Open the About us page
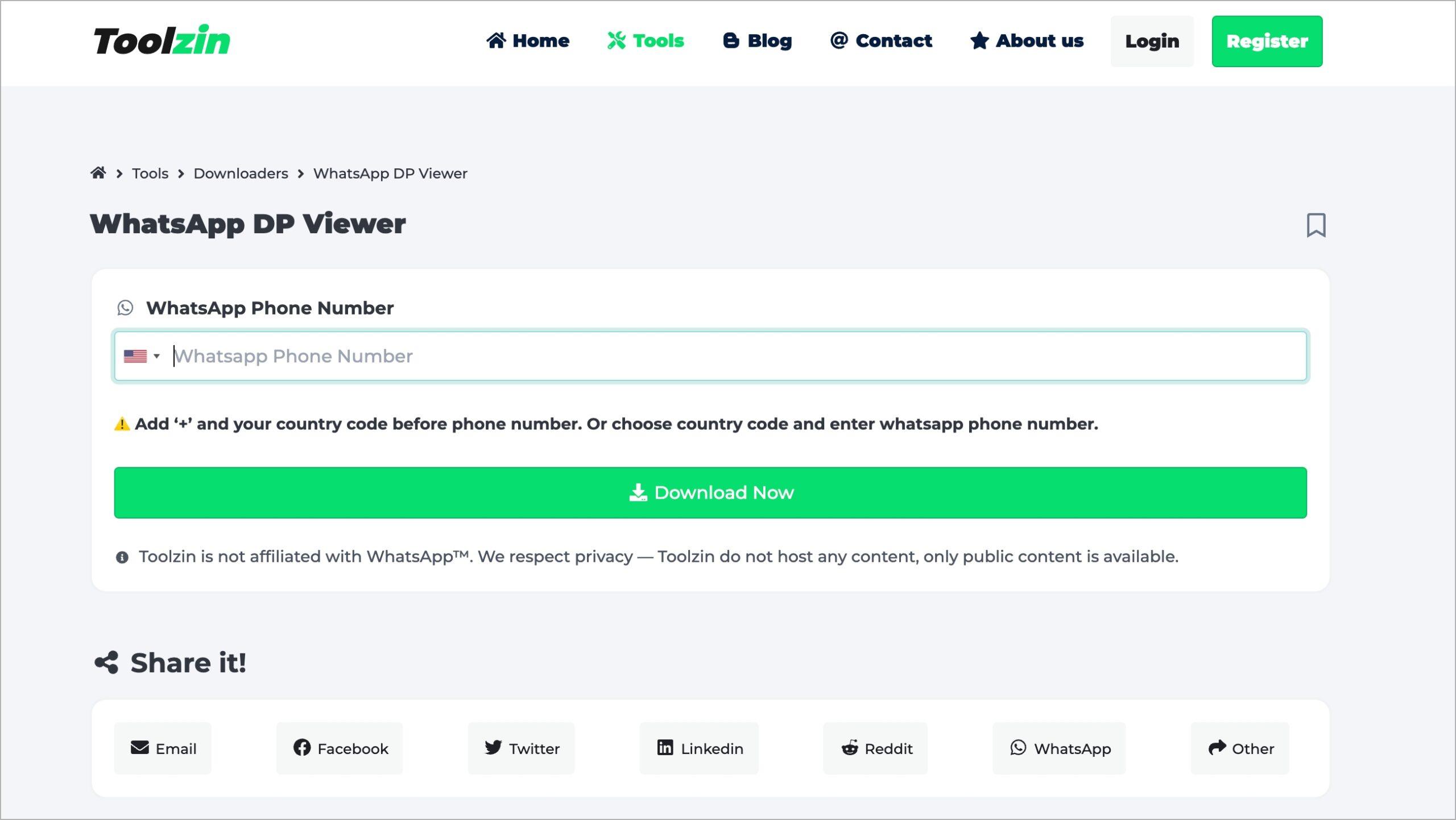 (1028, 40)
